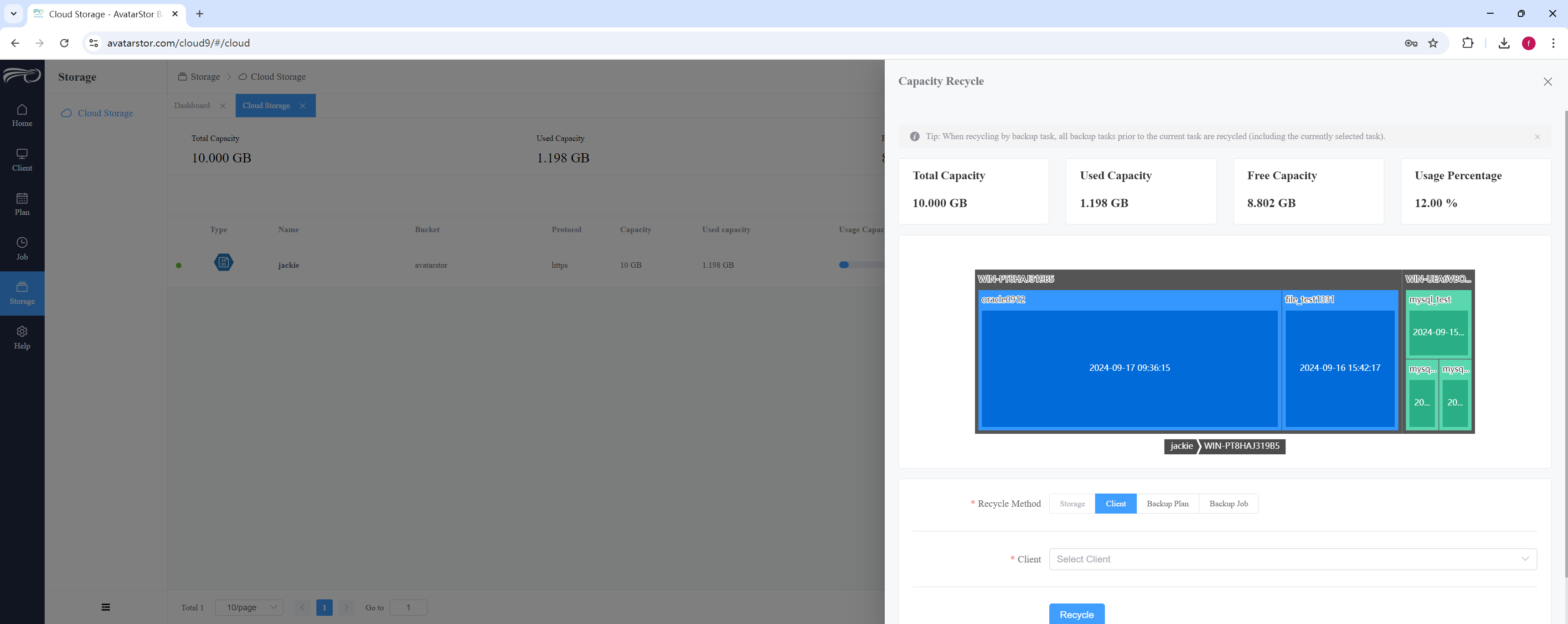This screenshot has width=1568, height=624.
Task: Collapse the menu with hamburger icon
Action: click(x=106, y=607)
